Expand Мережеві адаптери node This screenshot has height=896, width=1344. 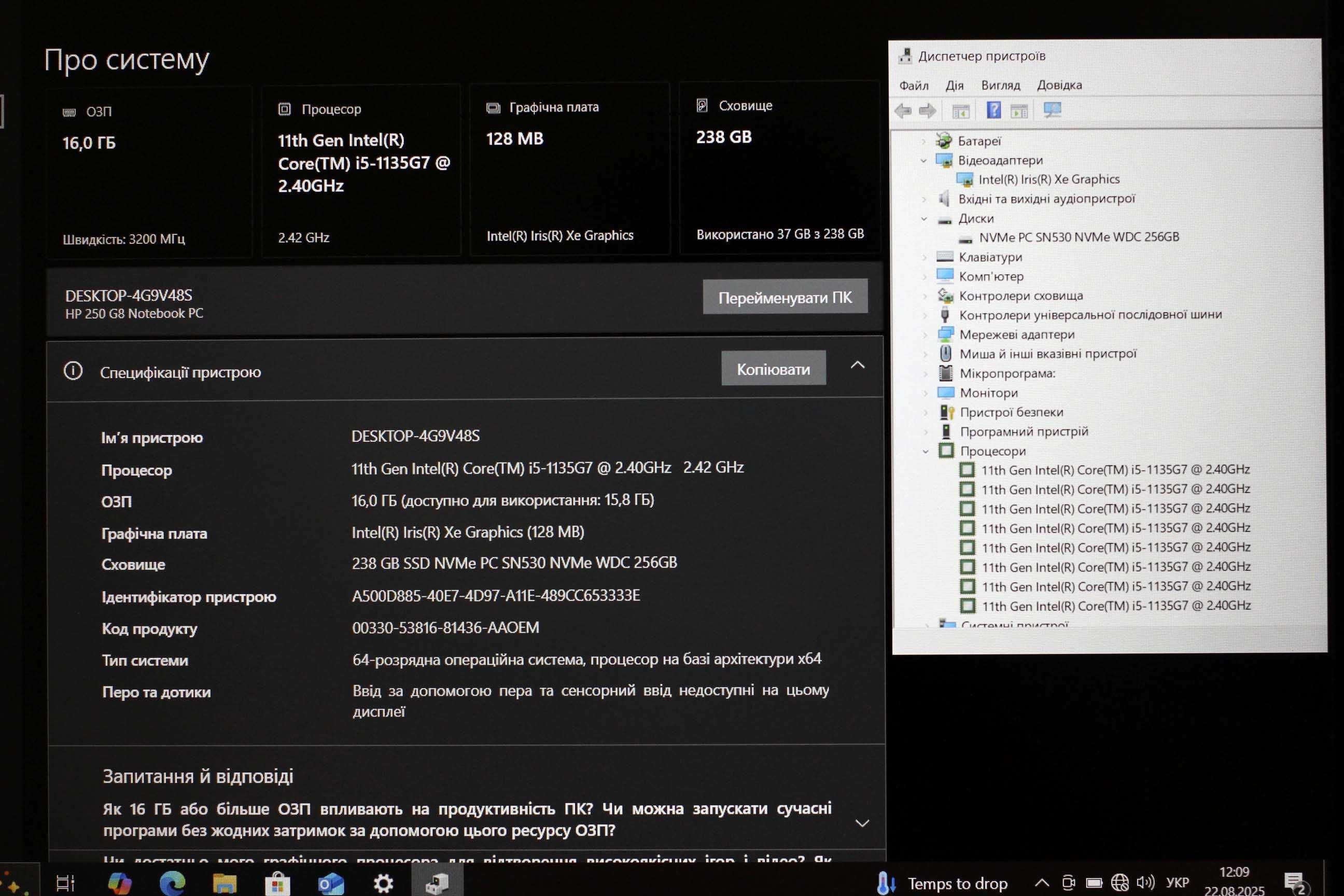pyautogui.click(x=925, y=335)
